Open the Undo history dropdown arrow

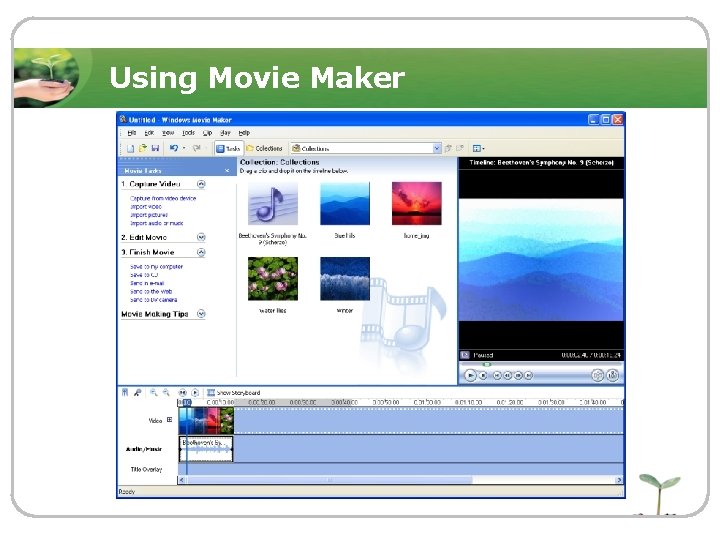pyautogui.click(x=184, y=148)
